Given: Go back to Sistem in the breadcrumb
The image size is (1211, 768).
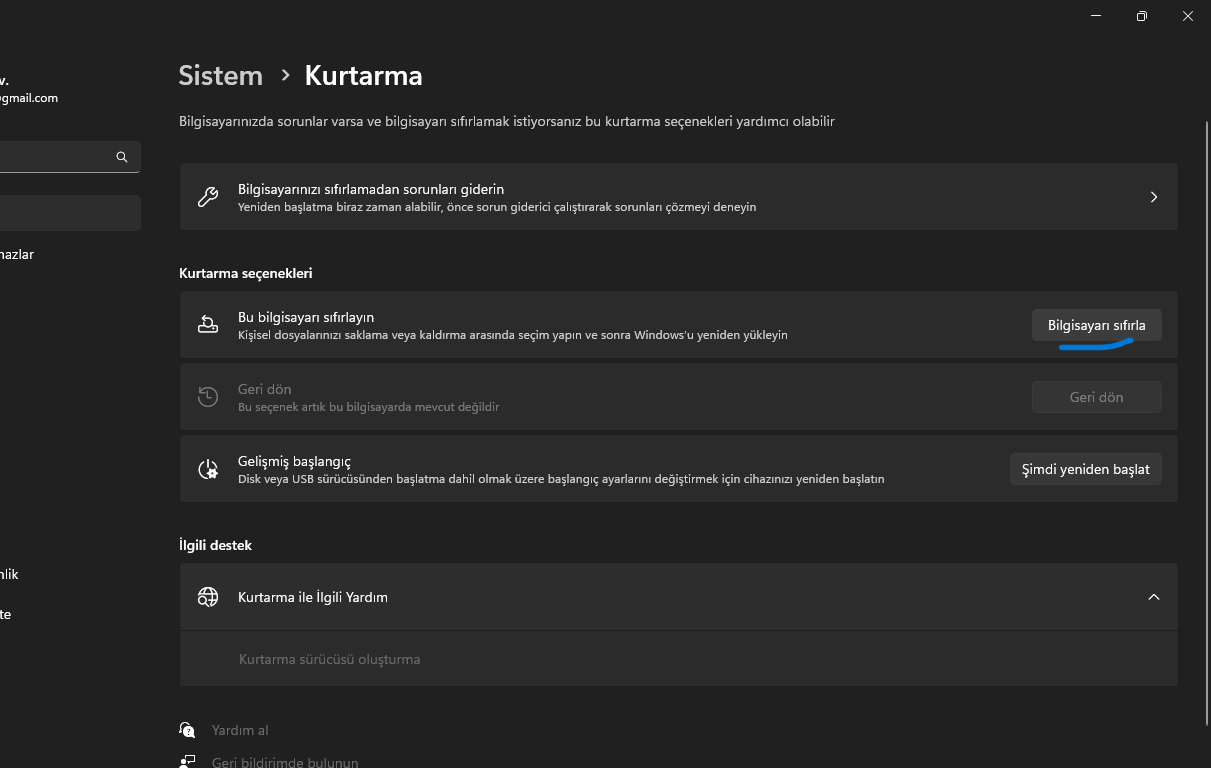Looking at the screenshot, I should 220,76.
